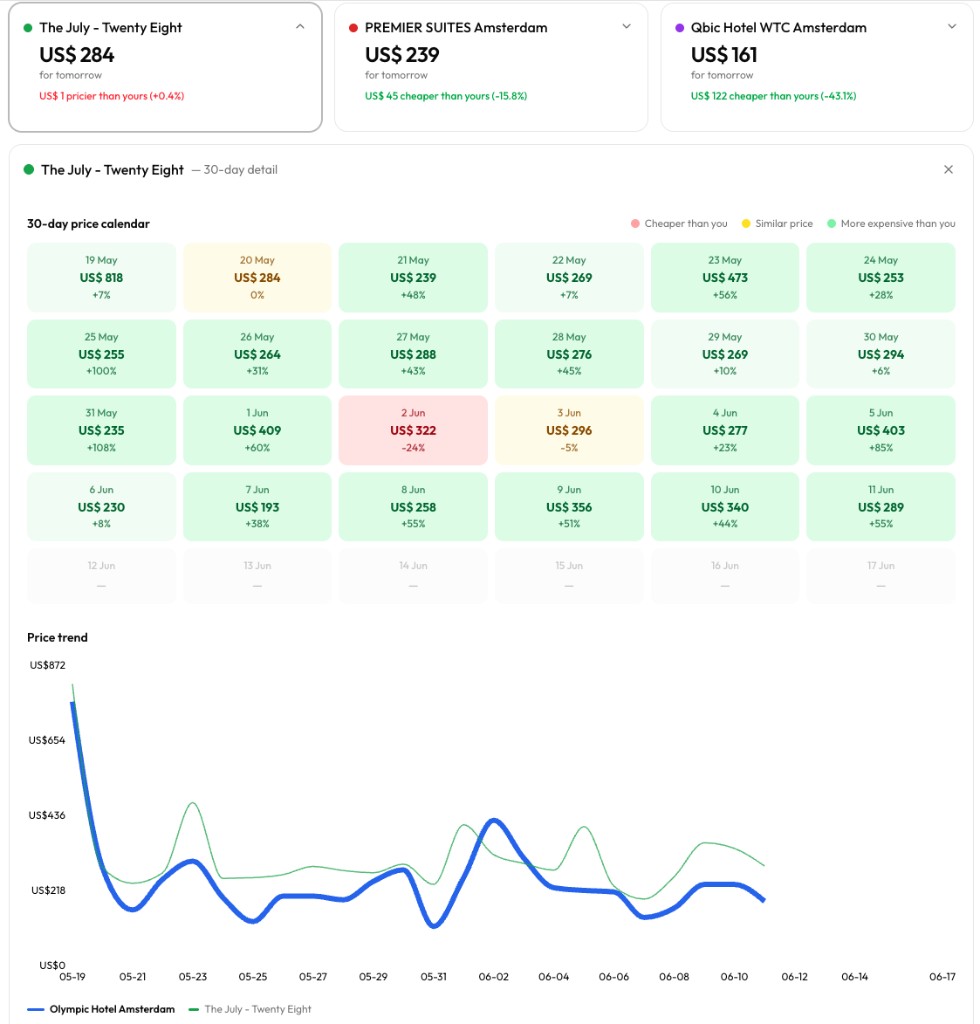Viewport: 980px width, 1024px height.
Task: Click the US$872 y-axis label
Action: 48,665
